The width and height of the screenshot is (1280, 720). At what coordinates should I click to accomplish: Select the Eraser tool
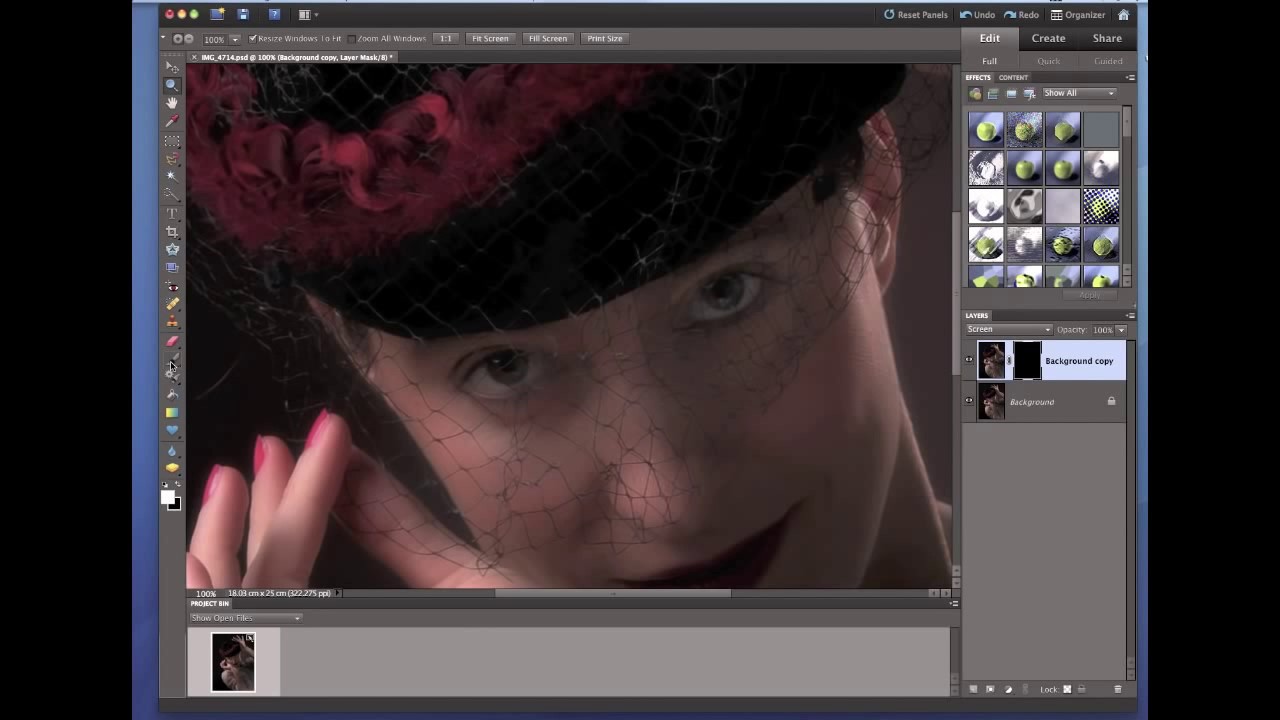(x=172, y=341)
